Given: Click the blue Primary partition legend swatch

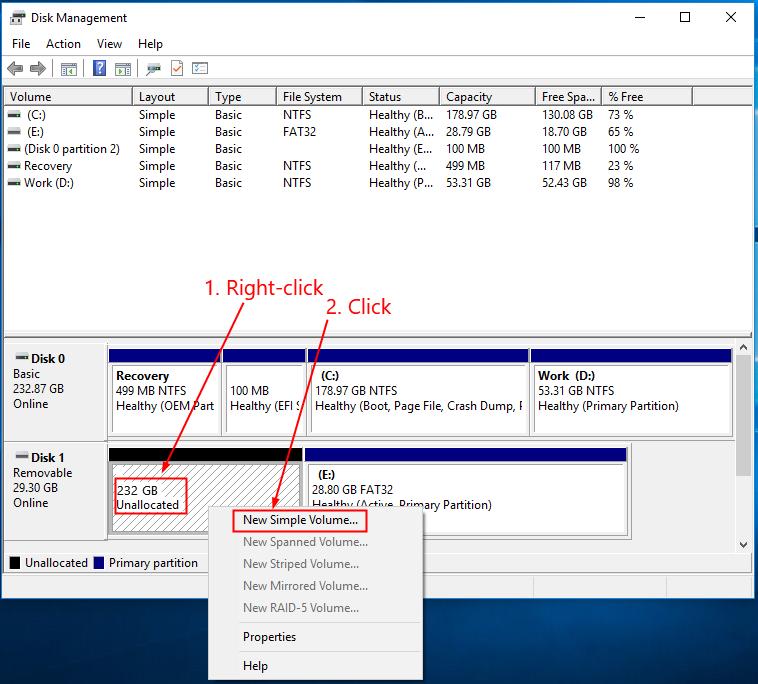Looking at the screenshot, I should (x=99, y=563).
